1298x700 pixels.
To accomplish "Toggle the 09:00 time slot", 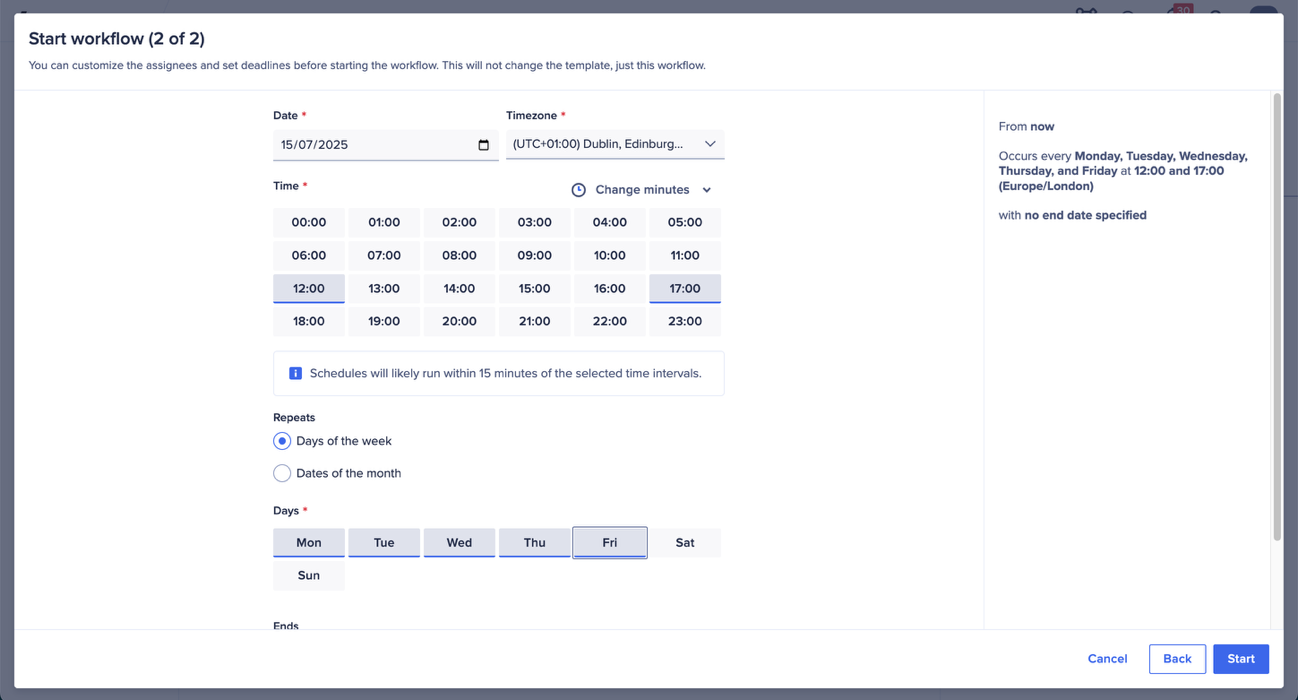I will [x=534, y=255].
